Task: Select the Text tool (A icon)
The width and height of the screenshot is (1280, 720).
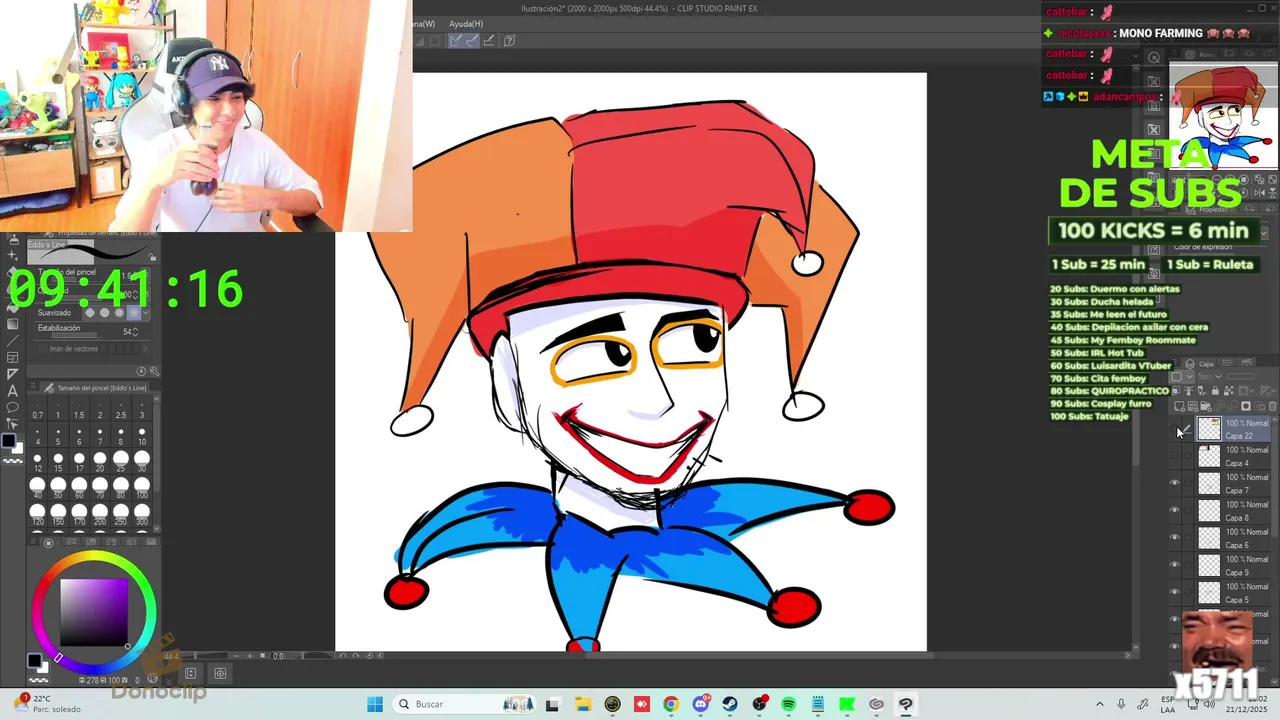Action: click(x=13, y=391)
